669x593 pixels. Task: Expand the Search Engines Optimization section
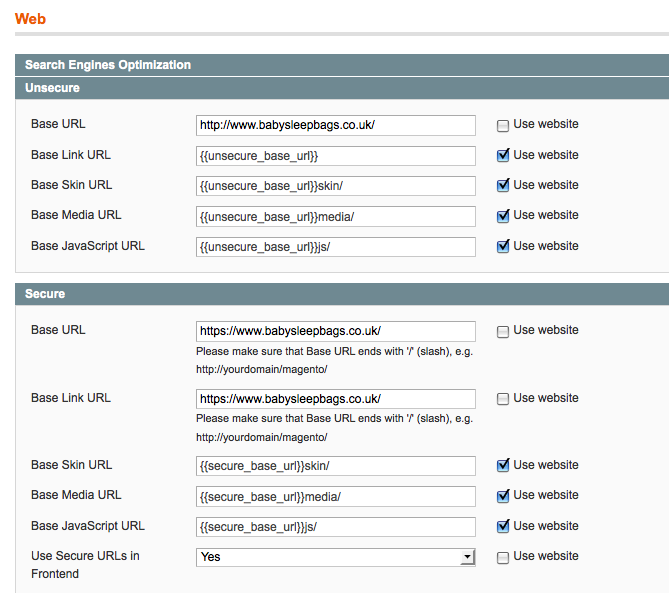pyautogui.click(x=342, y=65)
